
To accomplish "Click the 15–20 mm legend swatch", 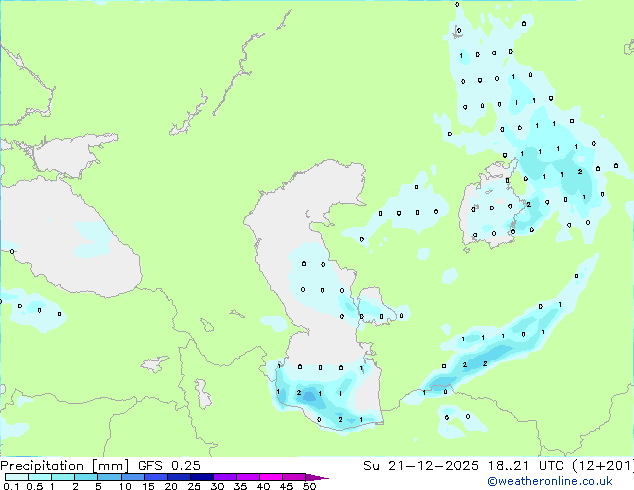I will [156, 477].
